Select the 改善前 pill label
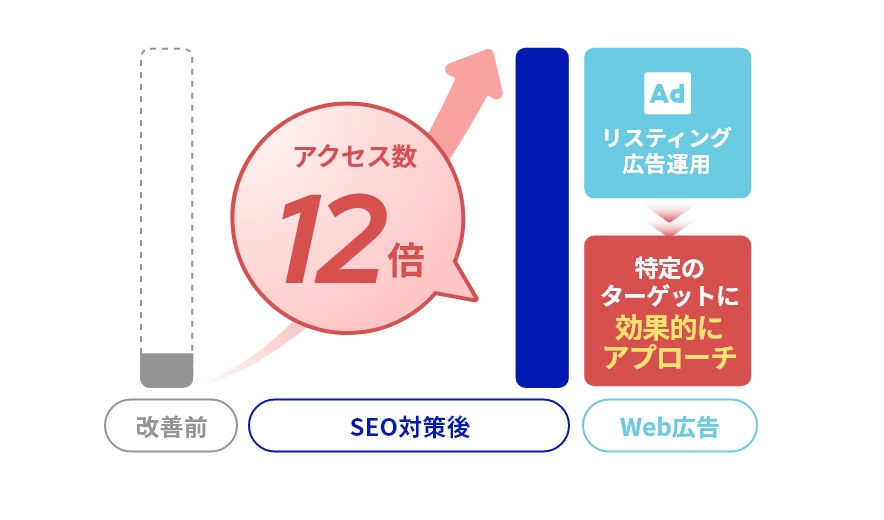Screen dimensions: 884x520 [171, 426]
